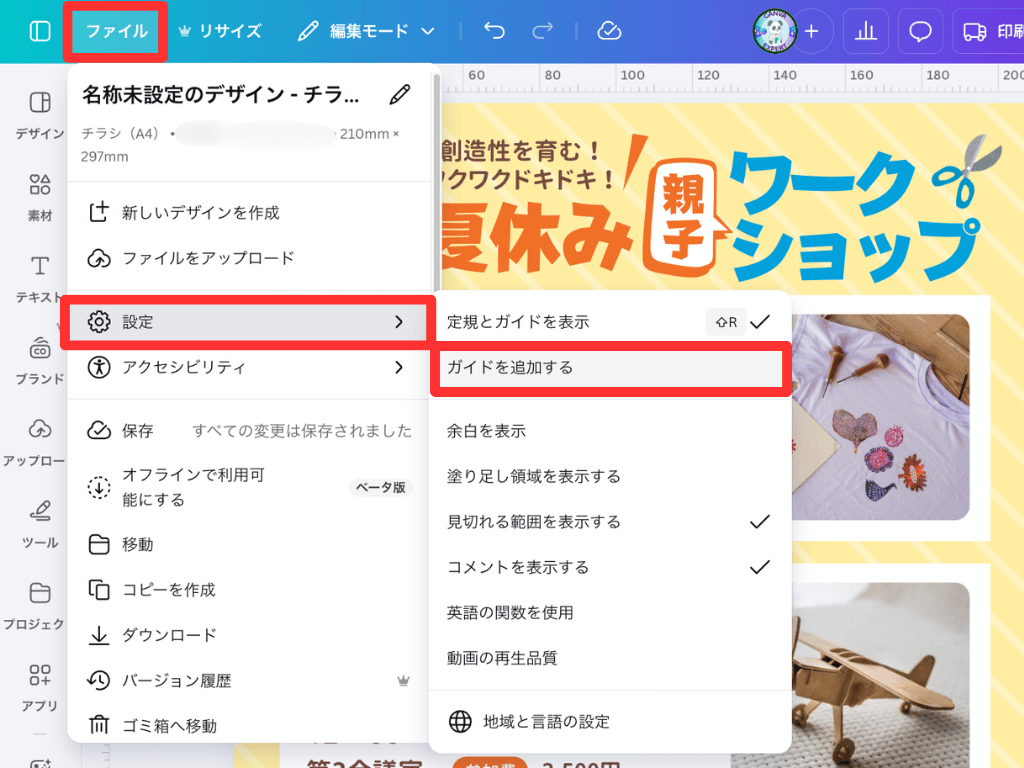The height and width of the screenshot is (768, 1024).
Task: Open the analytics bar chart icon
Action: pyautogui.click(x=866, y=32)
